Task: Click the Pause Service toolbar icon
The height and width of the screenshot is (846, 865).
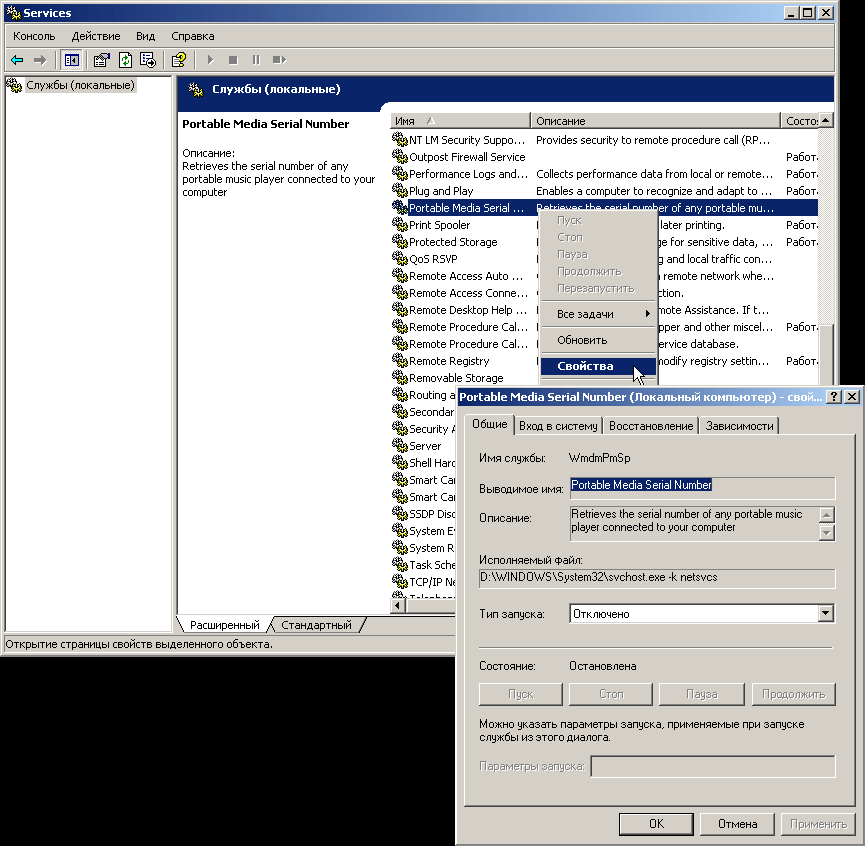Action: click(255, 60)
